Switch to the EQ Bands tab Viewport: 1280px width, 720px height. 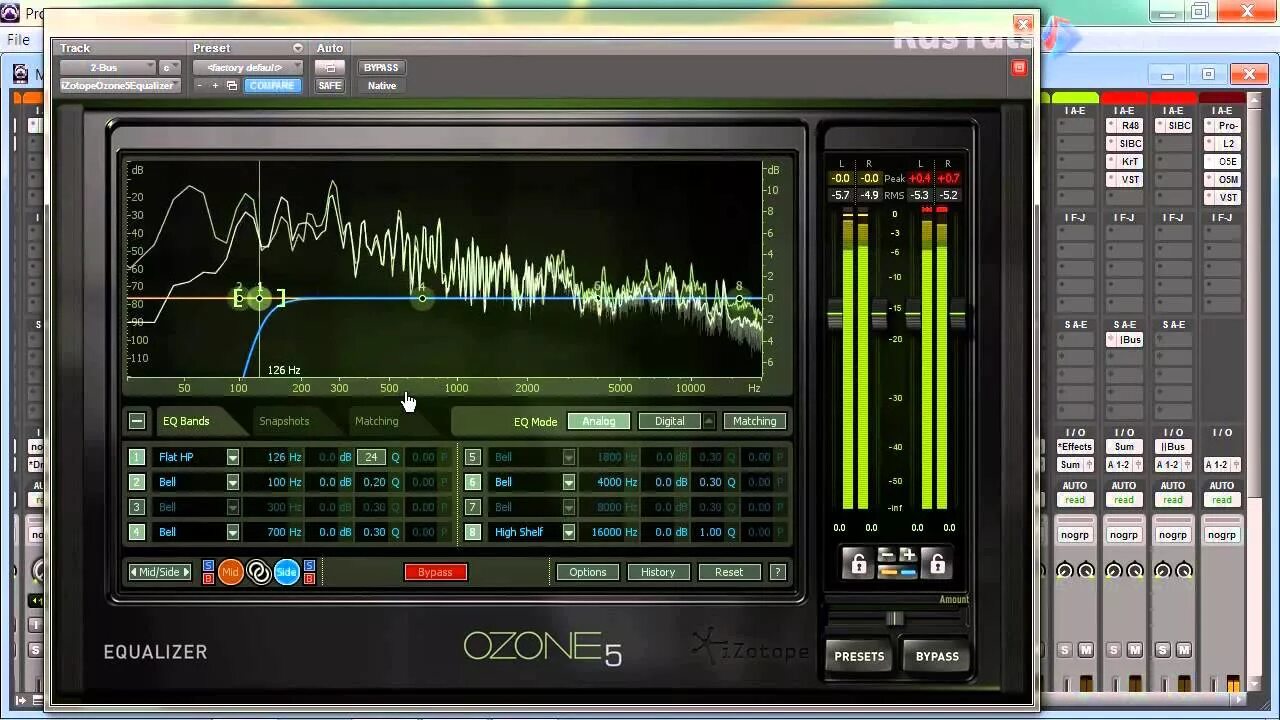[x=186, y=421]
